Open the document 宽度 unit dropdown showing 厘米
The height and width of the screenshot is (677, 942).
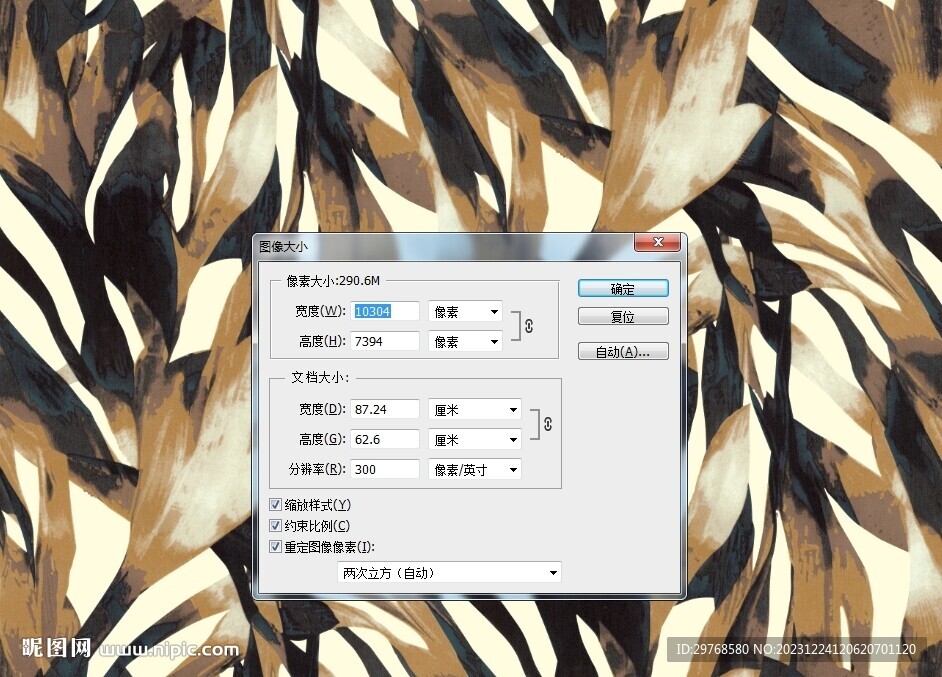pos(474,409)
